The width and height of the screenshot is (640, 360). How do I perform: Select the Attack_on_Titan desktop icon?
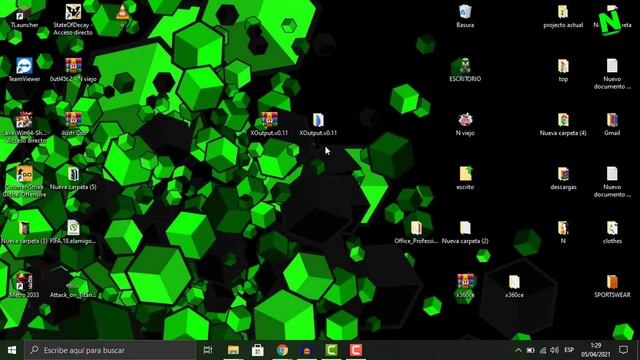pyautogui.click(x=73, y=286)
